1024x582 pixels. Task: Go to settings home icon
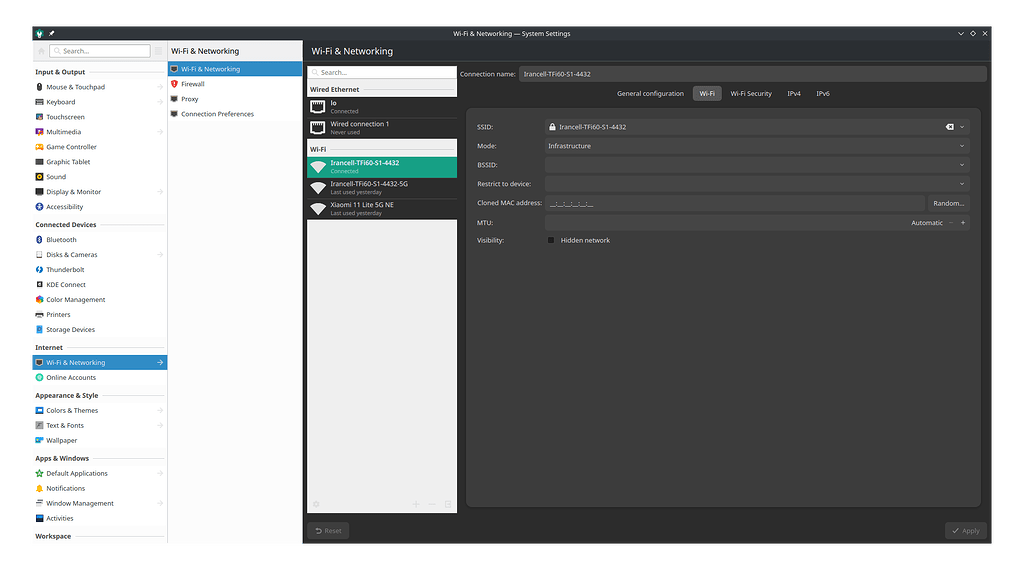click(x=41, y=51)
